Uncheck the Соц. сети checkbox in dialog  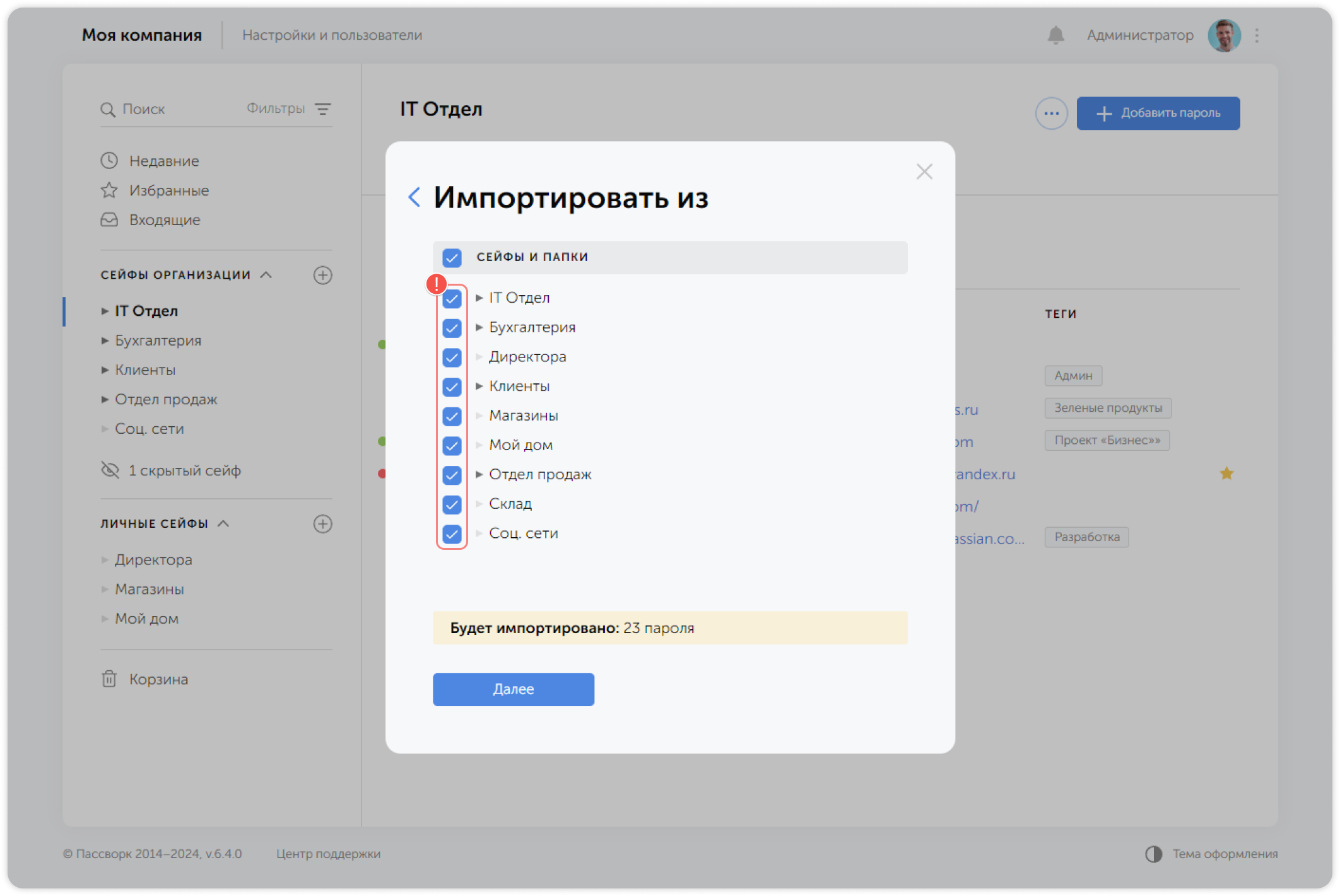[452, 534]
